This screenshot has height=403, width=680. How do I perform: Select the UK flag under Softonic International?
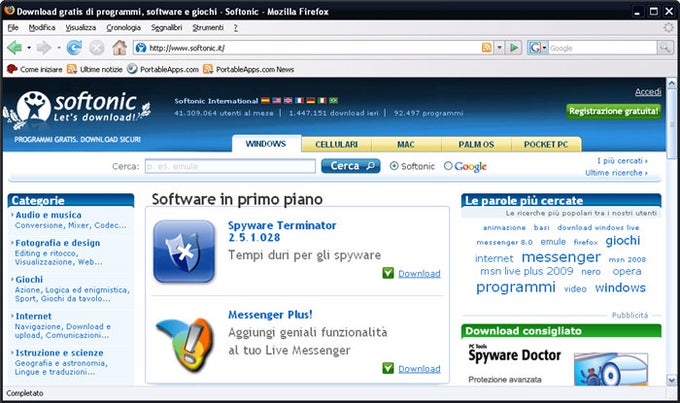coord(288,100)
